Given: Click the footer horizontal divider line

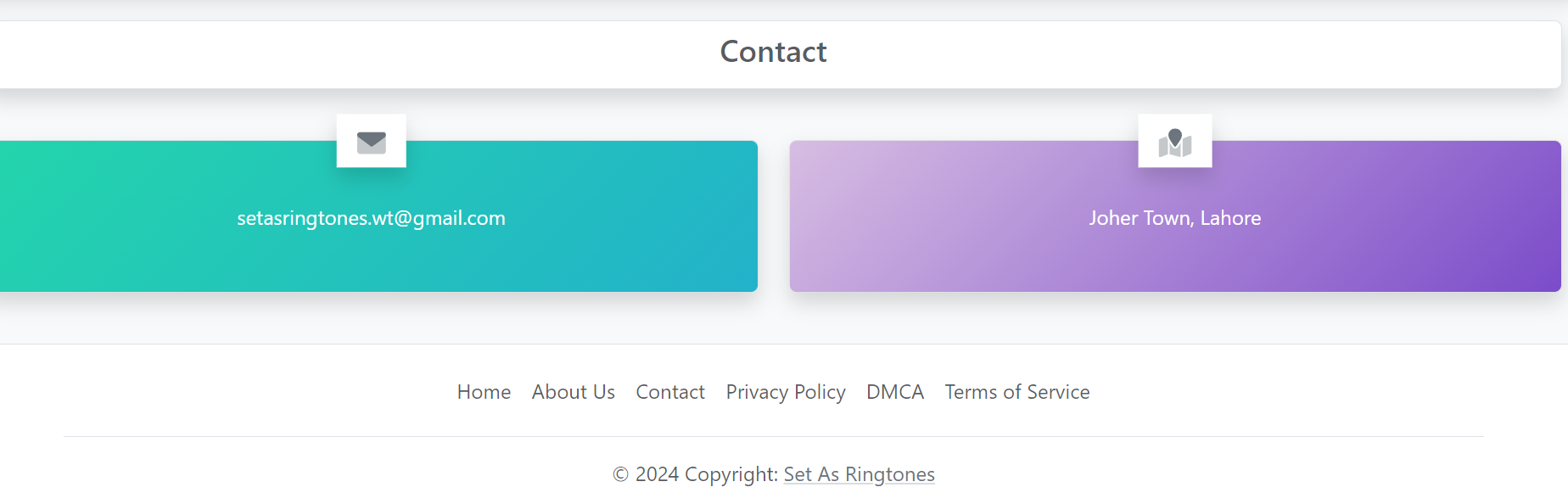Looking at the screenshot, I should click(773, 436).
